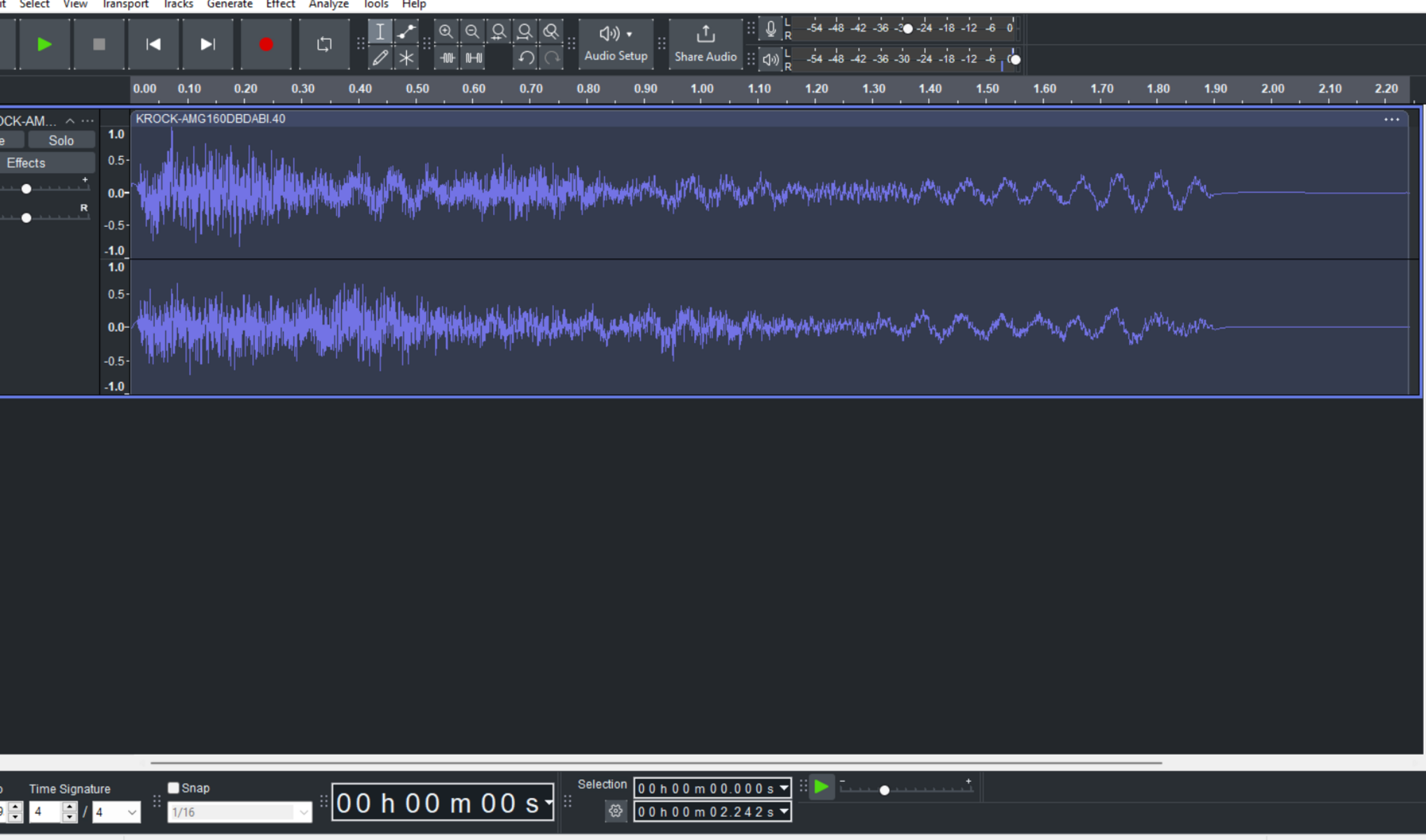Select the Selection (I-beam) tool
1426x840 pixels.
tap(380, 31)
